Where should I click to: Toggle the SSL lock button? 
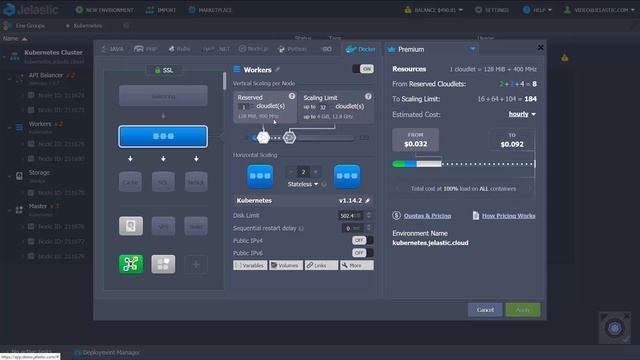click(164, 70)
